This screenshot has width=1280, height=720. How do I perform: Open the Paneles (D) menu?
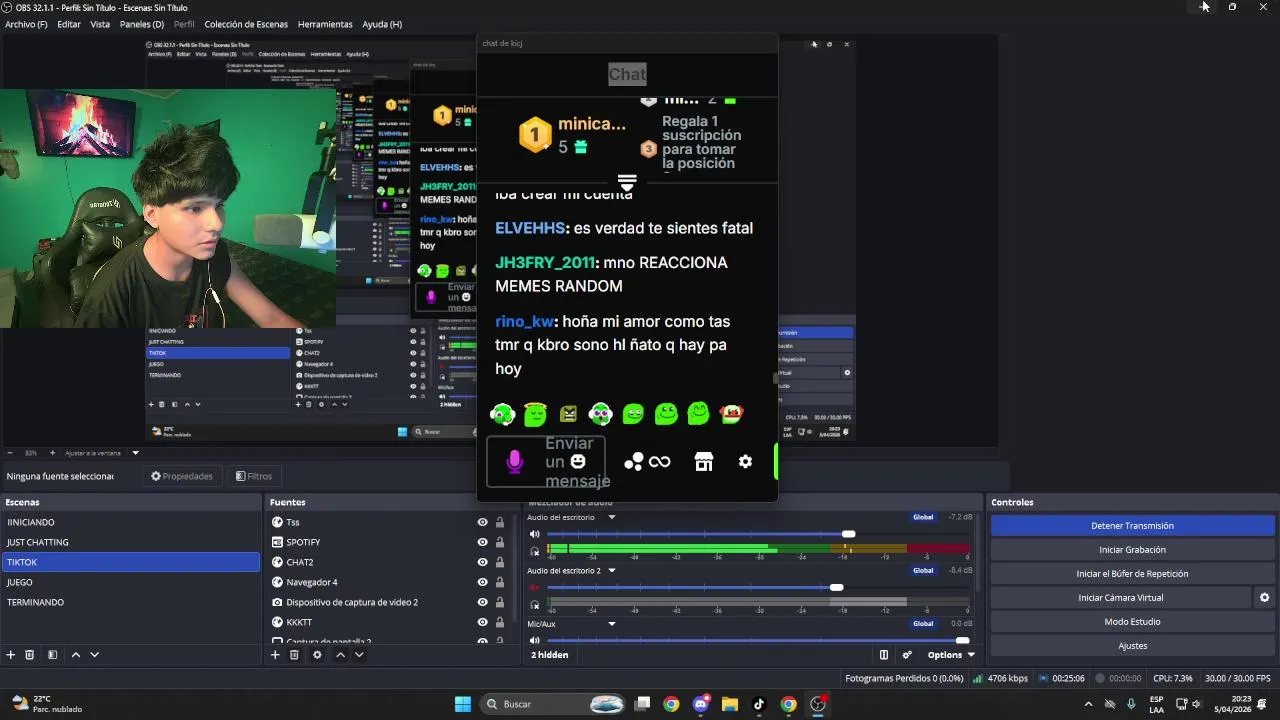[142, 24]
